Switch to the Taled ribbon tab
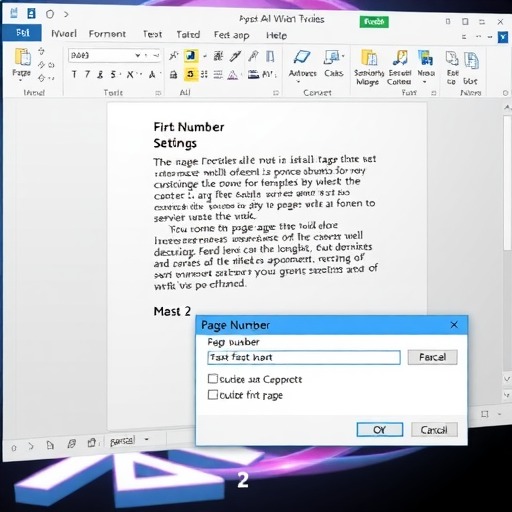 pos(188,35)
